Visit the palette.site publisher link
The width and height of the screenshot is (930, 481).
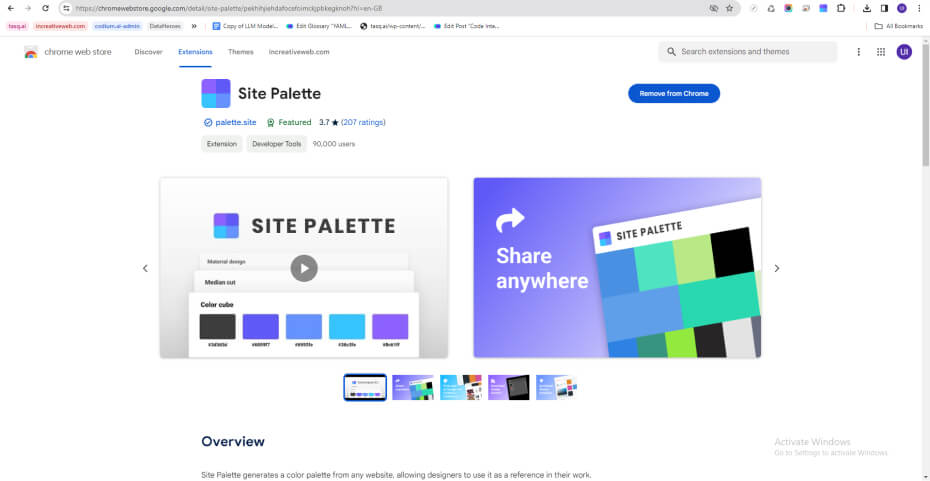pos(236,123)
